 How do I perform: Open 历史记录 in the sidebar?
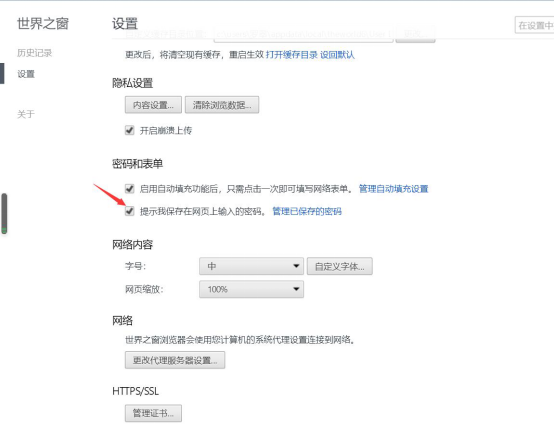(x=34, y=53)
